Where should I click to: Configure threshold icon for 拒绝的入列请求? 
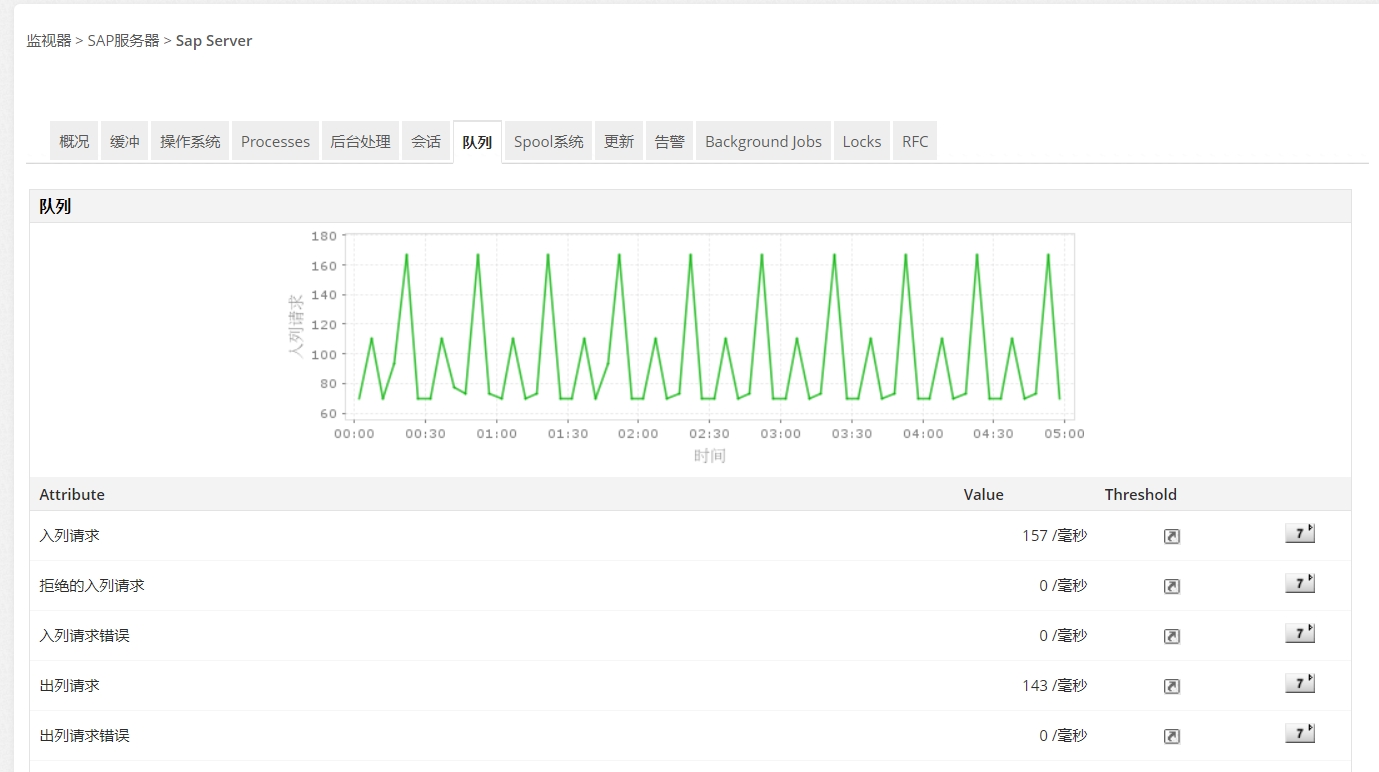[x=1171, y=586]
